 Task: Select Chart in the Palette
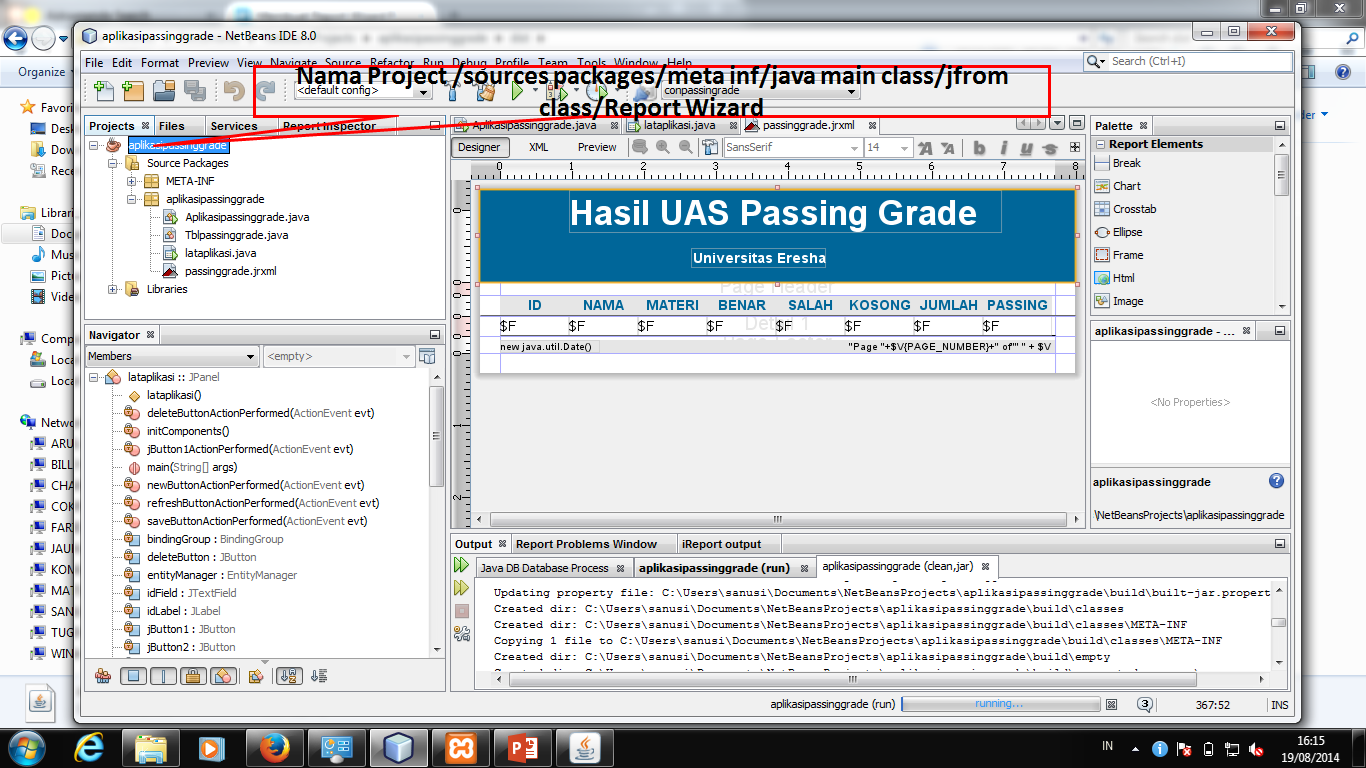click(x=1126, y=186)
